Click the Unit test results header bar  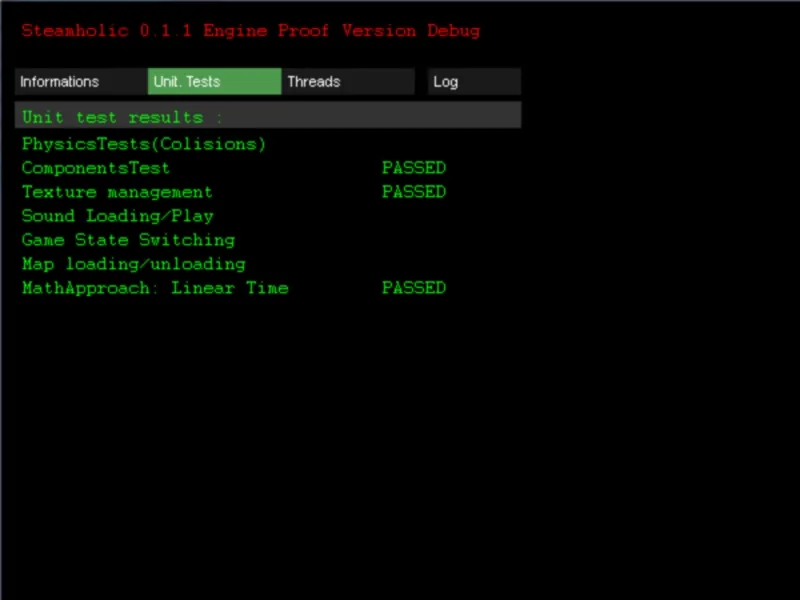[268, 115]
